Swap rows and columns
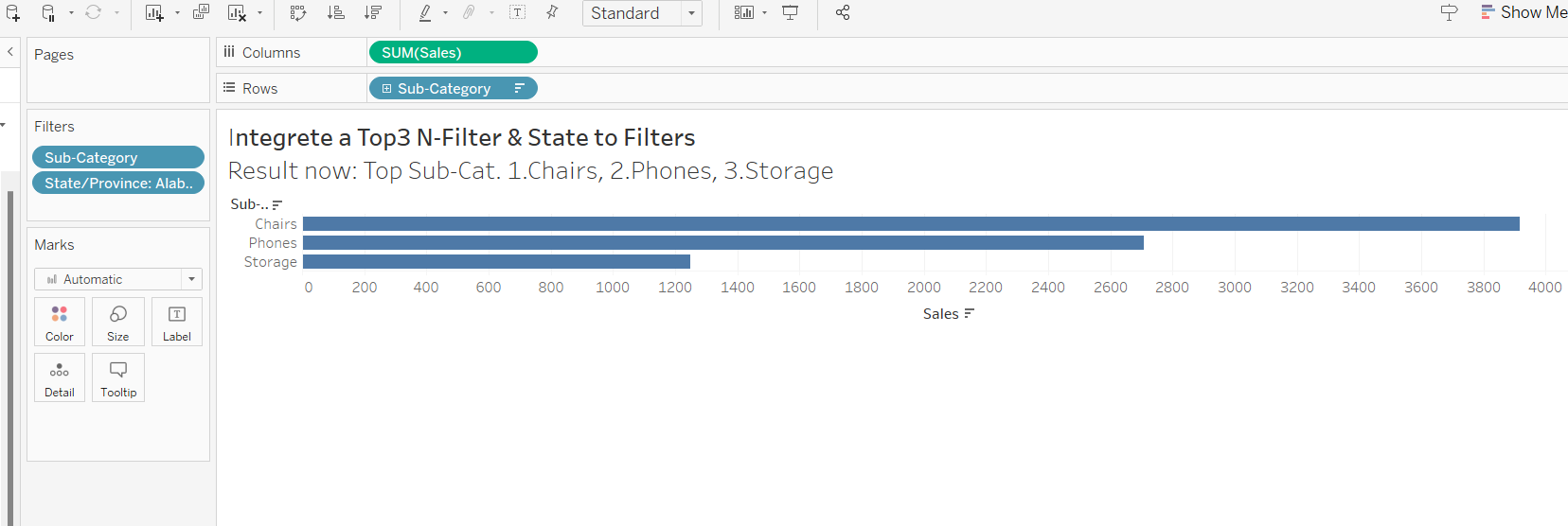 coord(298,13)
